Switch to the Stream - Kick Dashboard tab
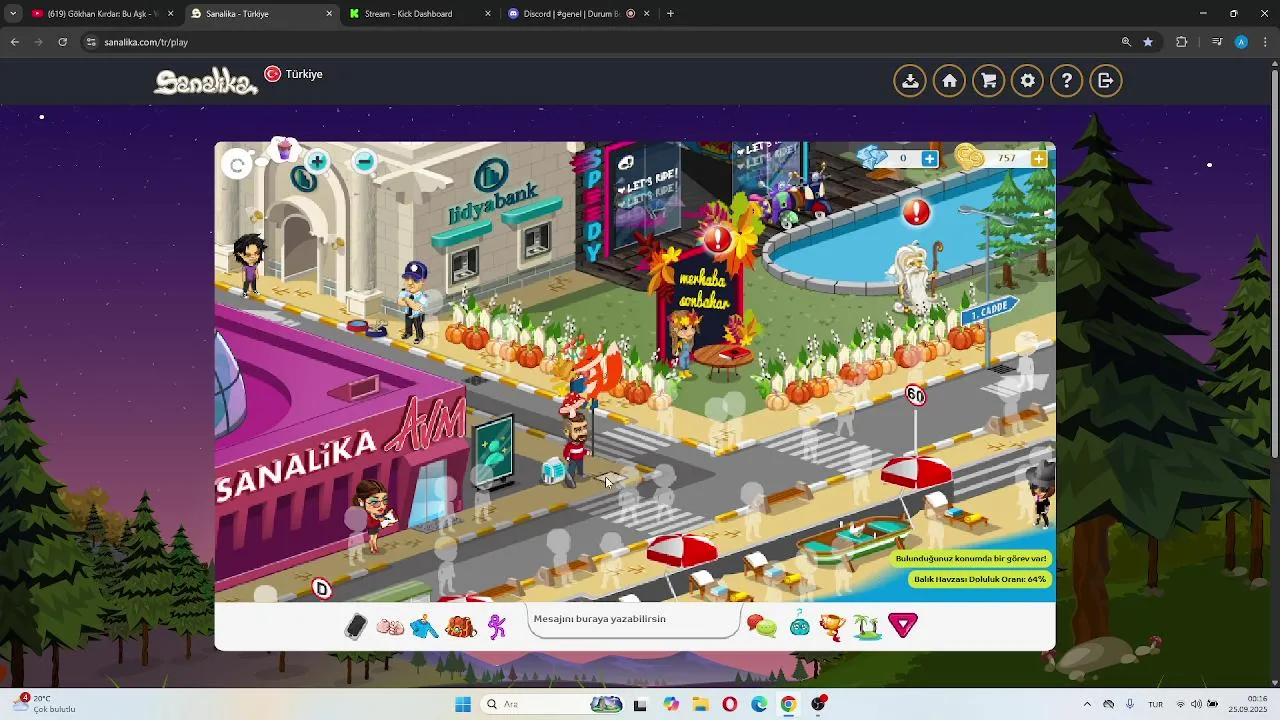This screenshot has height=720, width=1280. [420, 14]
